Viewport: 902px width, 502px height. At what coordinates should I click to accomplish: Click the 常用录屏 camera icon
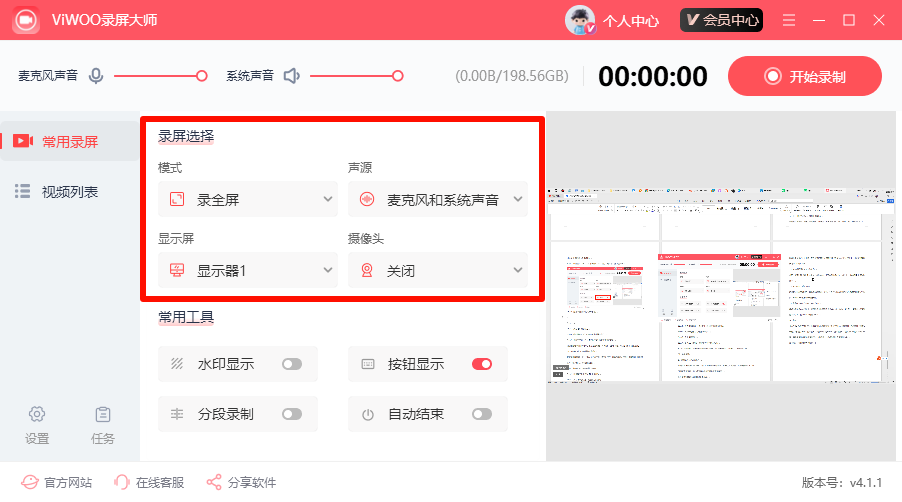coord(23,141)
